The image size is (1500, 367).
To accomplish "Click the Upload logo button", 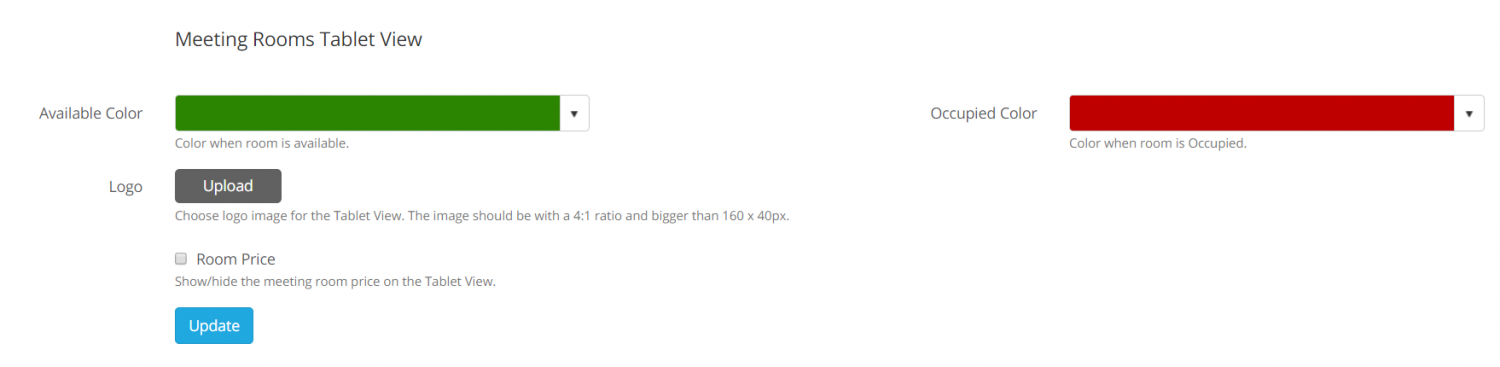I will click(228, 186).
